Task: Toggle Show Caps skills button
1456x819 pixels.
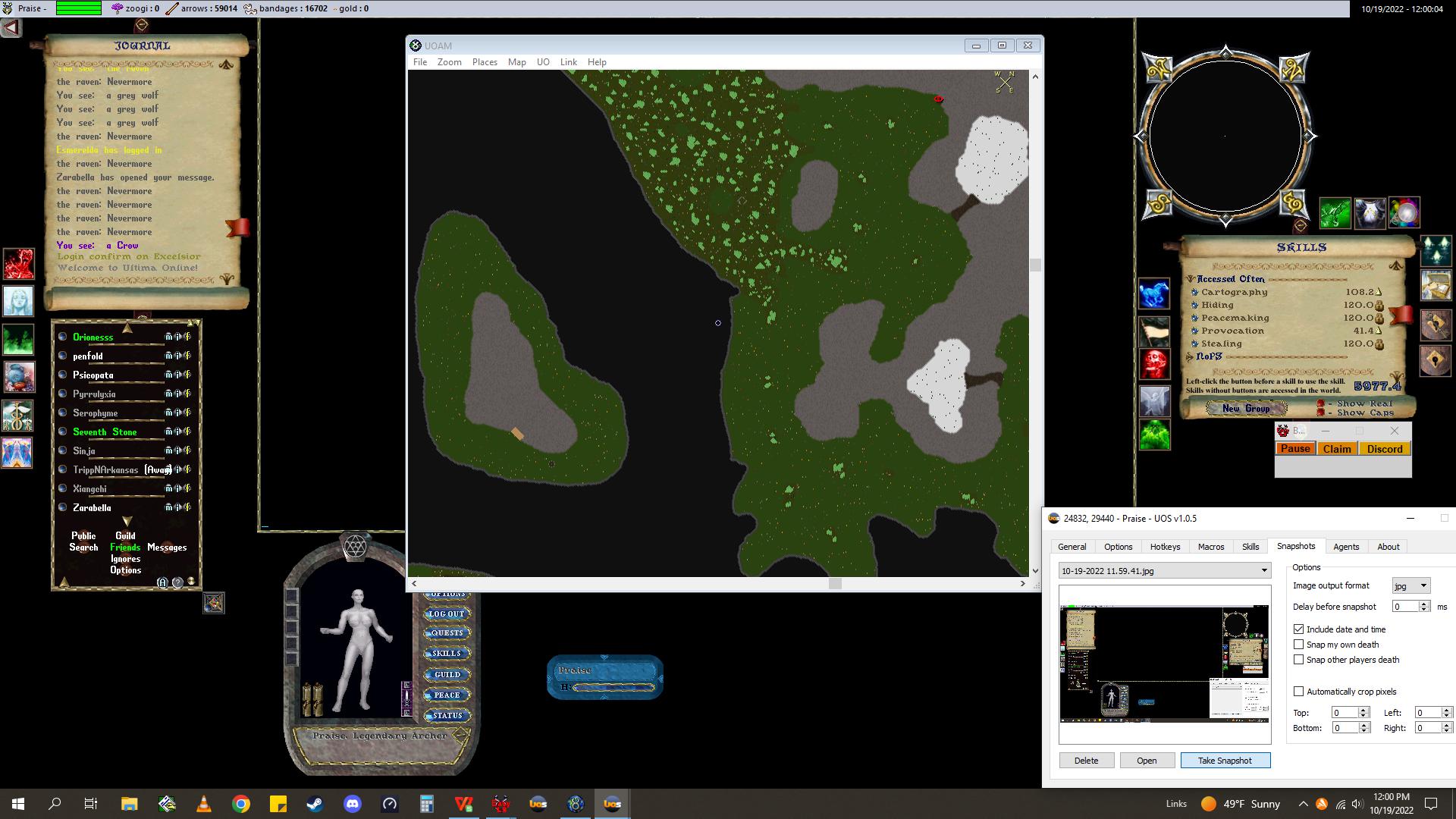Action: (1320, 413)
